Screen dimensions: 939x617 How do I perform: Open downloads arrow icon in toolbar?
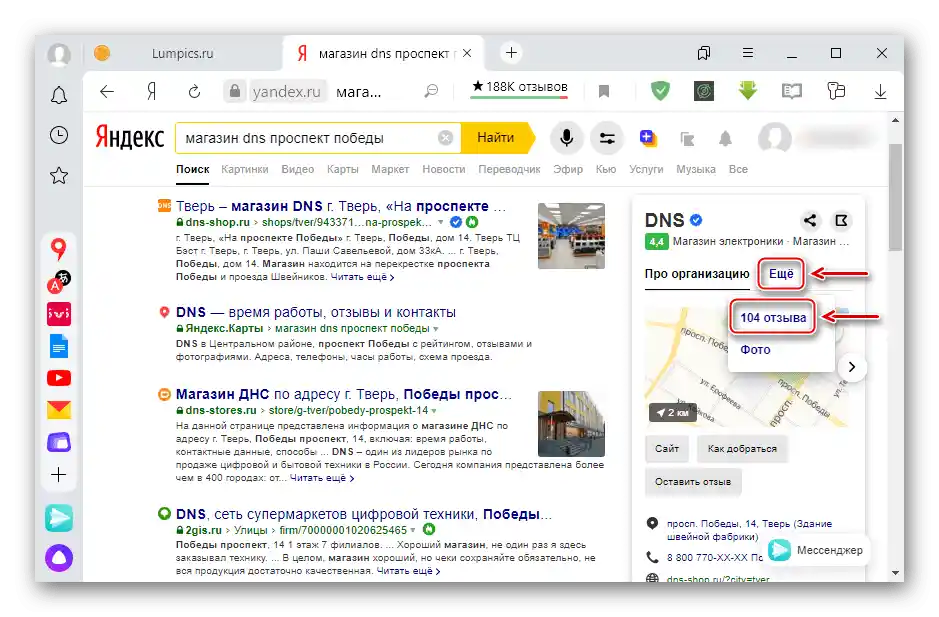880,92
